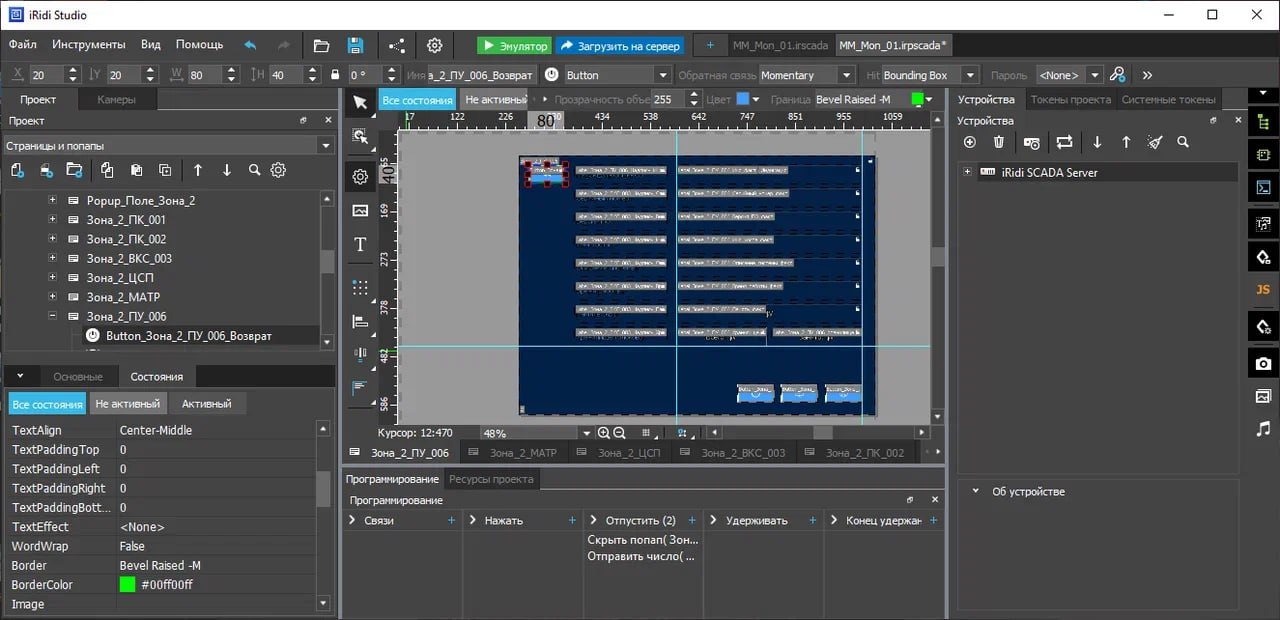Select the Text tool
1280x620 pixels.
click(x=360, y=245)
